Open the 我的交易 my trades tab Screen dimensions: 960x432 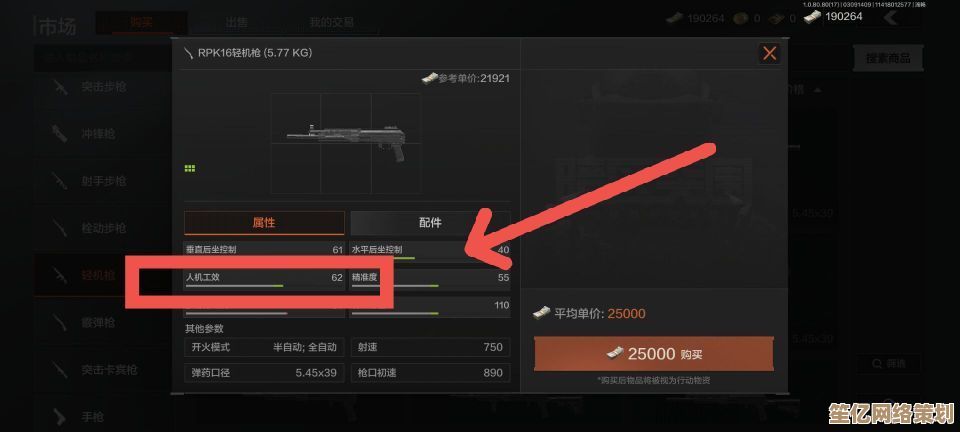[331, 23]
